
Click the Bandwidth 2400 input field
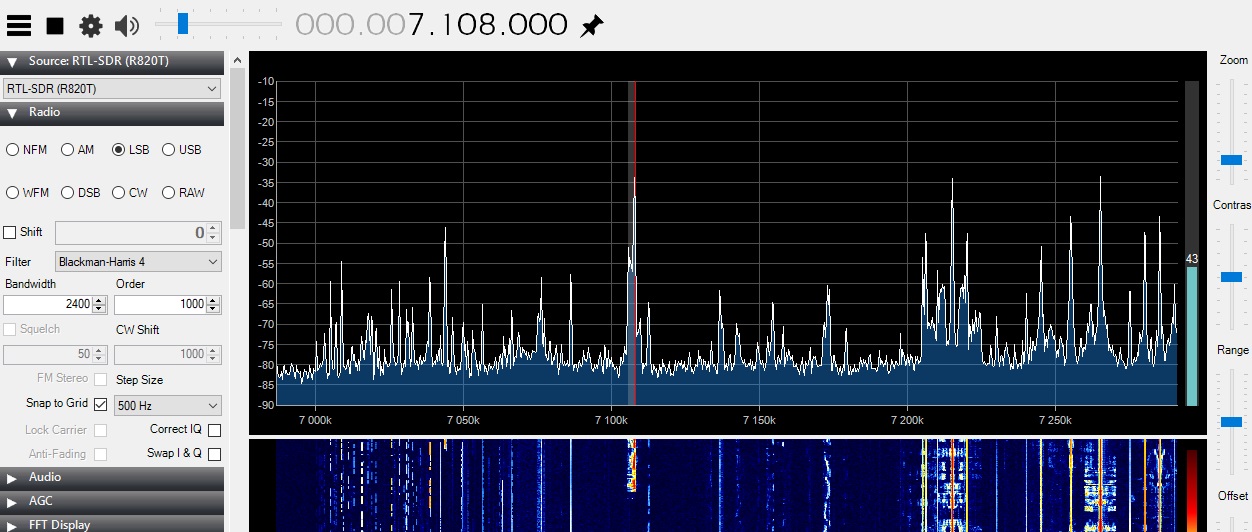point(48,304)
